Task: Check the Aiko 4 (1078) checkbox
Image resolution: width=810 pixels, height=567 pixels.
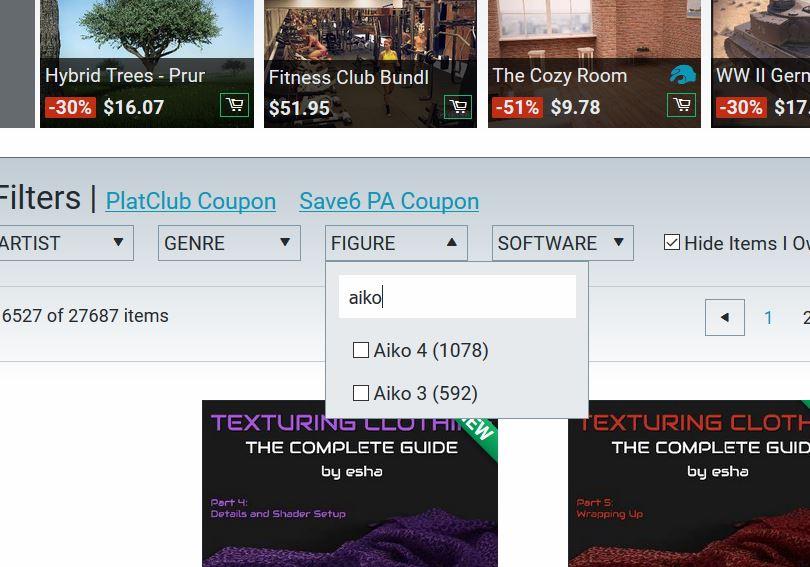Action: 361,350
